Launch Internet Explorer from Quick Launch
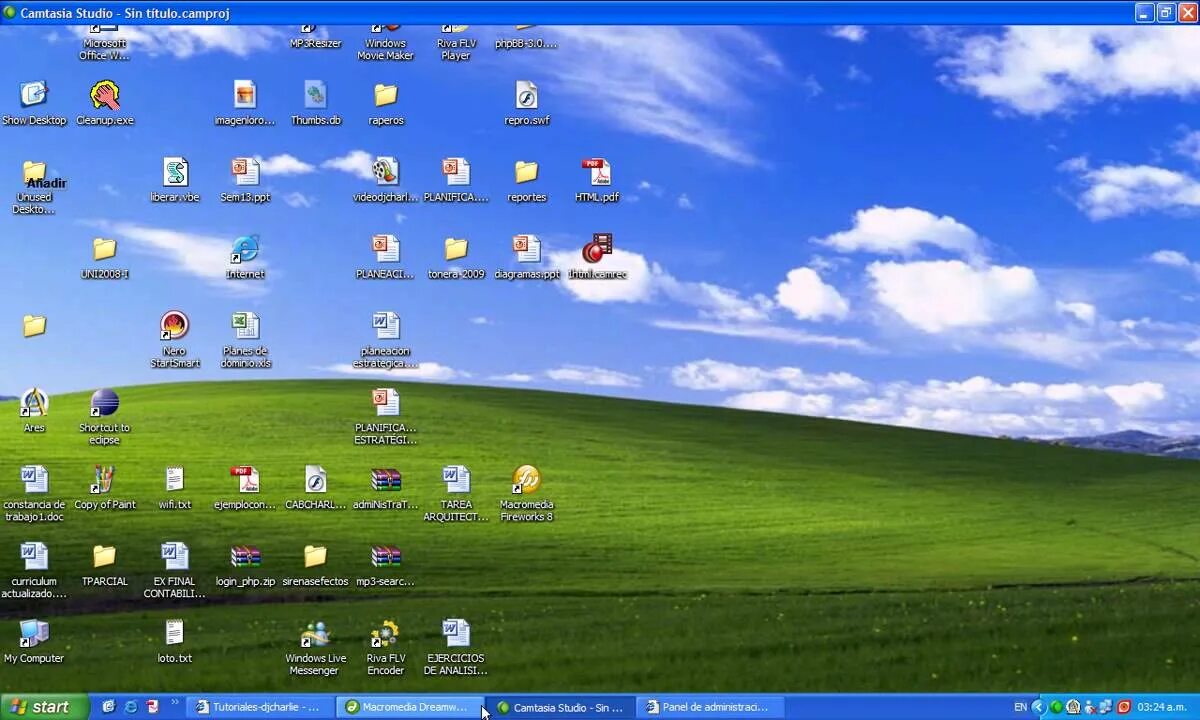The image size is (1200, 720). (130, 707)
